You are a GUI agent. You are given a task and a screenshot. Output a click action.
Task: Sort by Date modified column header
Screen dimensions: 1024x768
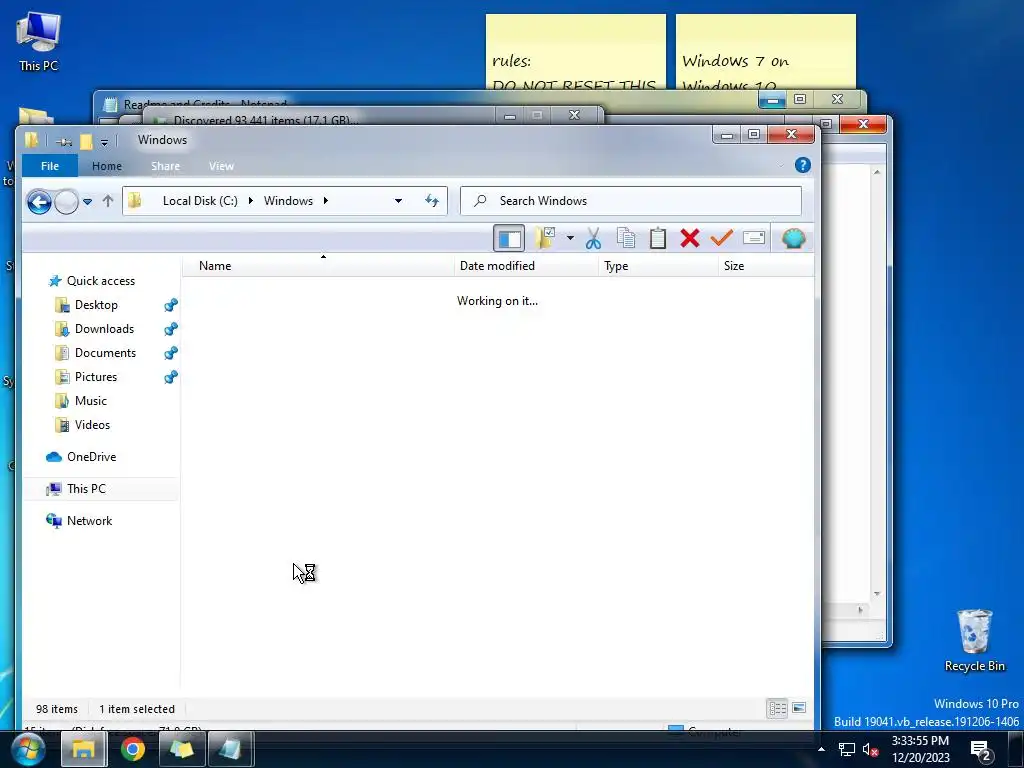tap(526, 266)
